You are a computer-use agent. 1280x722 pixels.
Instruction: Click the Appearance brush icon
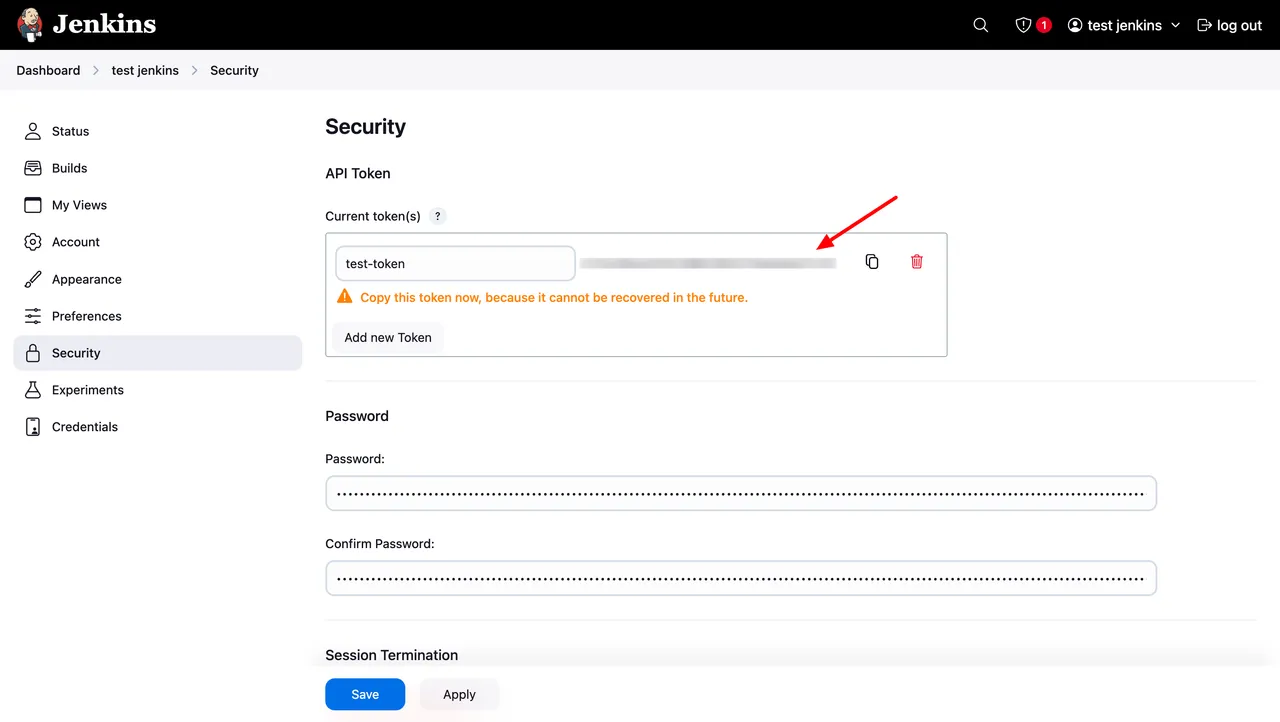tap(33, 279)
